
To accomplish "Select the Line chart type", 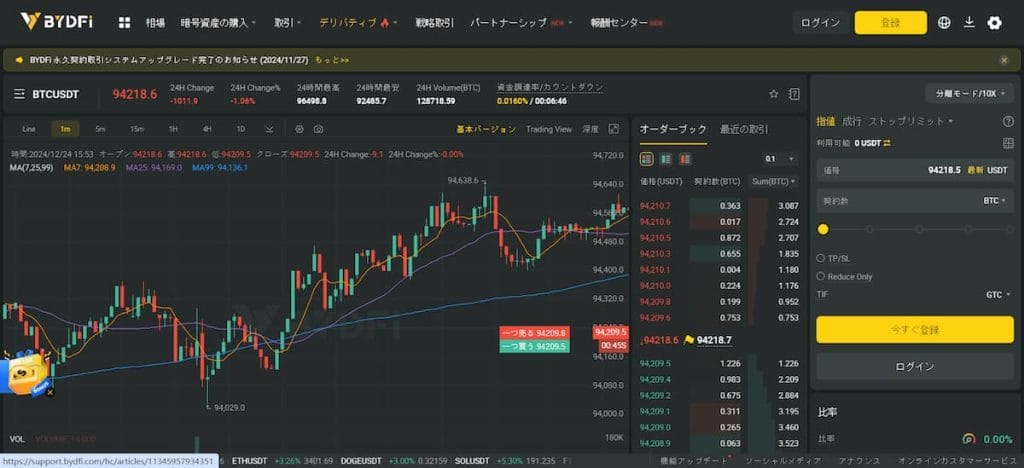I will tap(29, 129).
